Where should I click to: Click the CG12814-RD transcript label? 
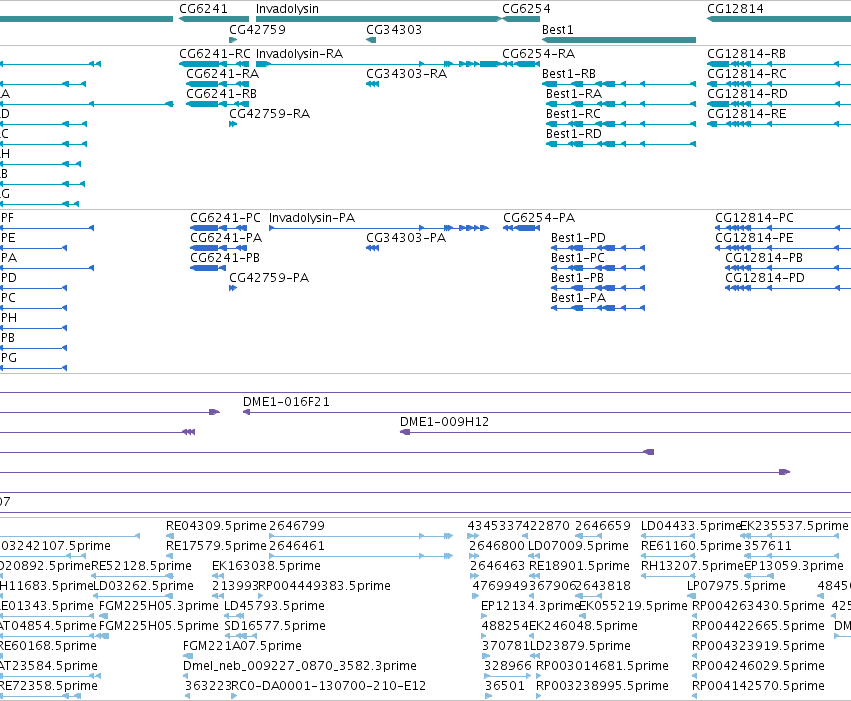click(747, 93)
